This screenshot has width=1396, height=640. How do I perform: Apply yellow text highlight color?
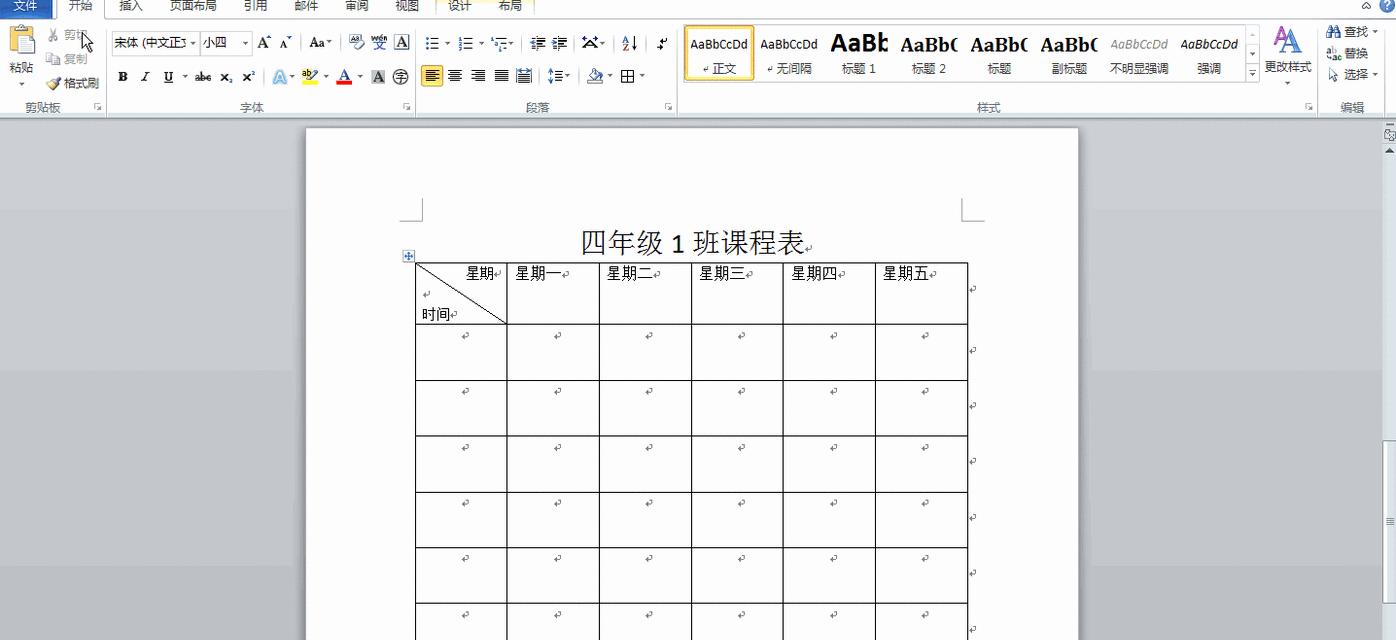tap(309, 77)
